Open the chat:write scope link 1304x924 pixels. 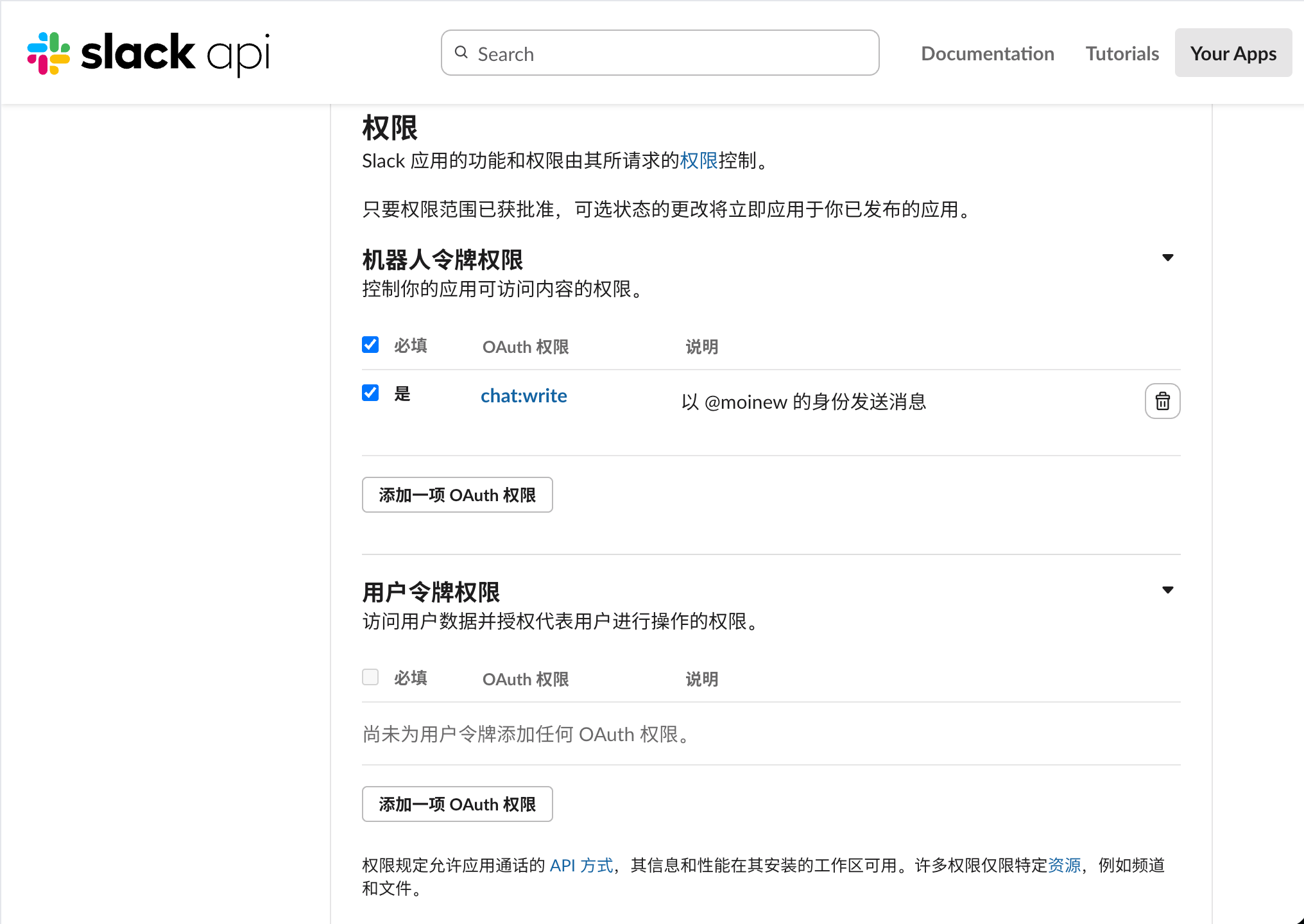pos(524,396)
